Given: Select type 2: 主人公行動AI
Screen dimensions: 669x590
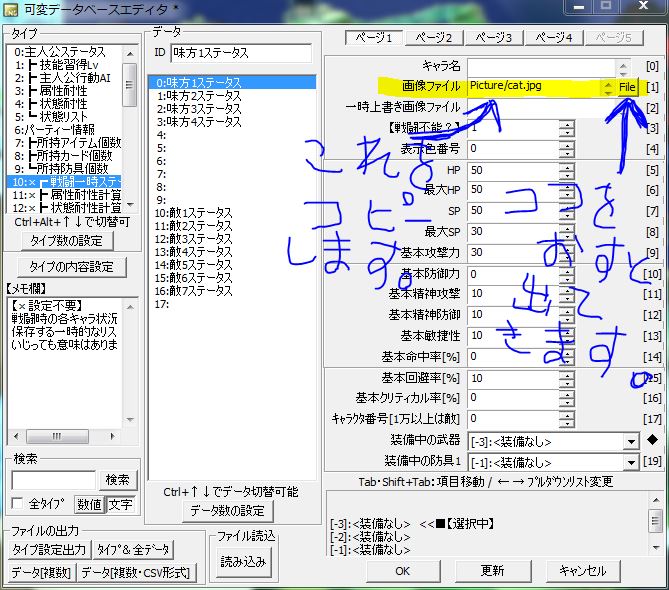Looking at the screenshot, I should coord(63,78).
